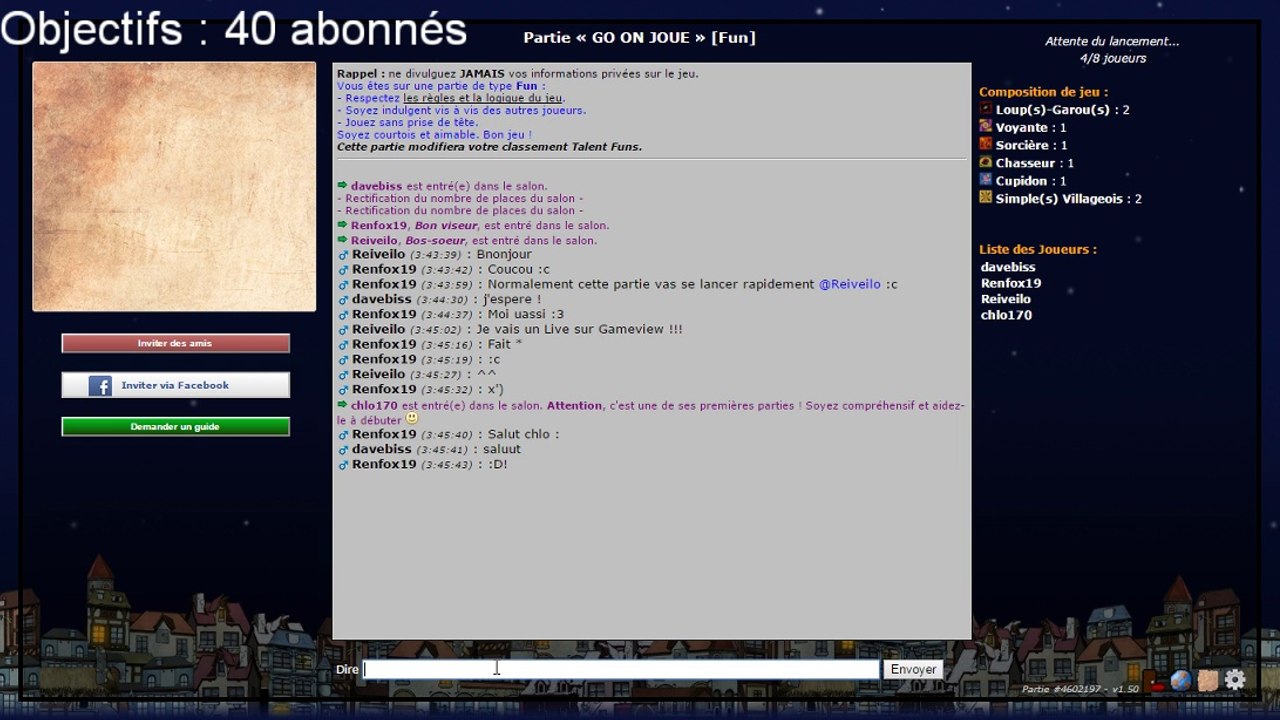Viewport: 1280px width, 720px height.
Task: Click the Sorcière role icon
Action: [x=985, y=145]
